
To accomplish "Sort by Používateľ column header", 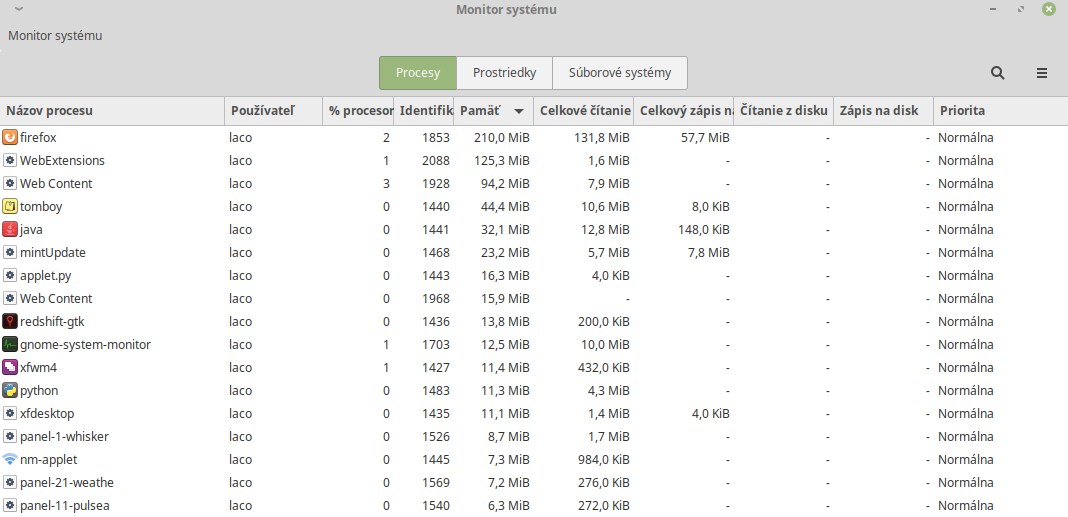I will (x=262, y=111).
